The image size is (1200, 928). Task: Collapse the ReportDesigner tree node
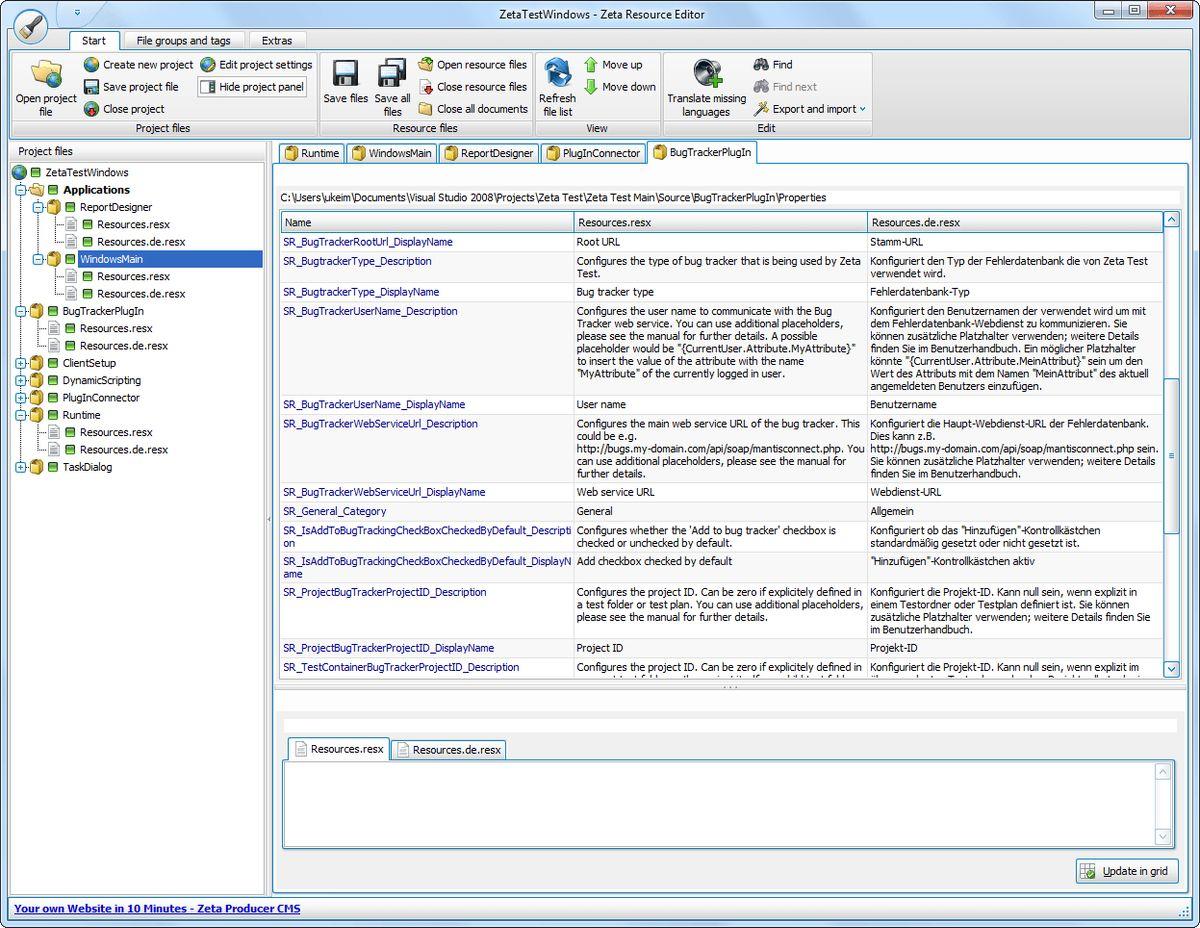(x=37, y=207)
